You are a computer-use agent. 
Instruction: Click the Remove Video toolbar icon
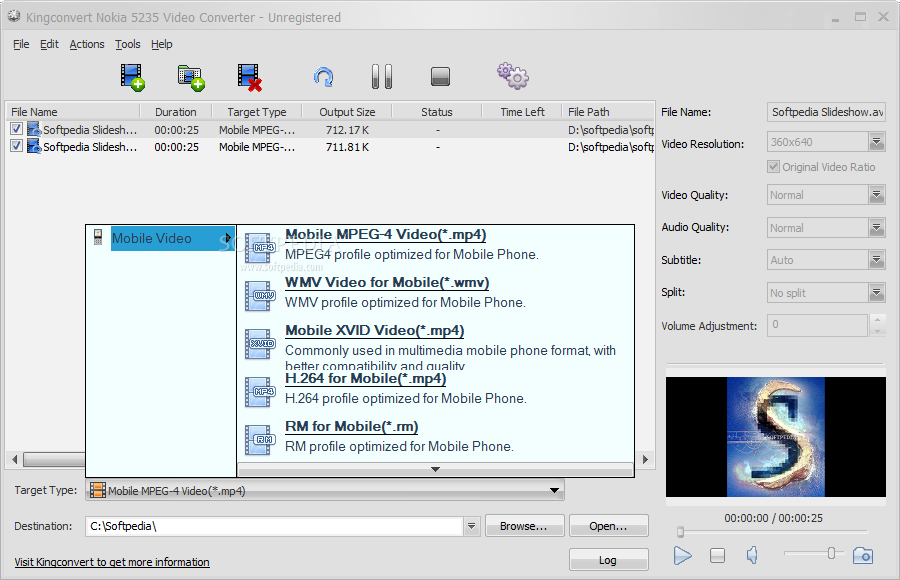(x=250, y=78)
